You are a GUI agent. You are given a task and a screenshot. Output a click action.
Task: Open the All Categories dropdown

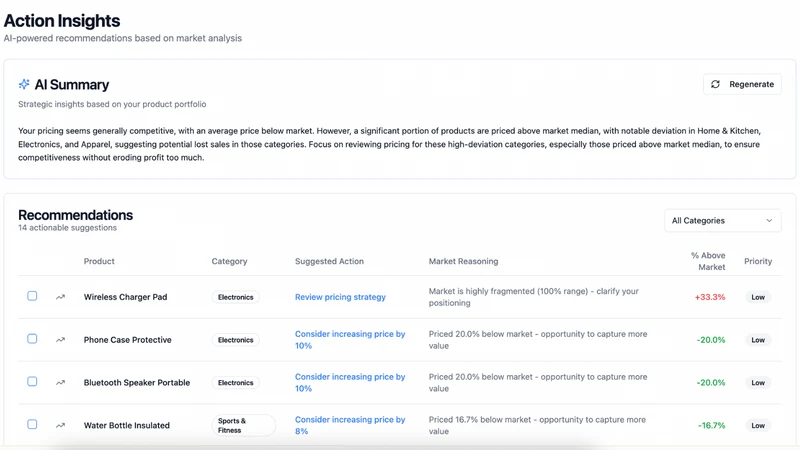pos(722,220)
